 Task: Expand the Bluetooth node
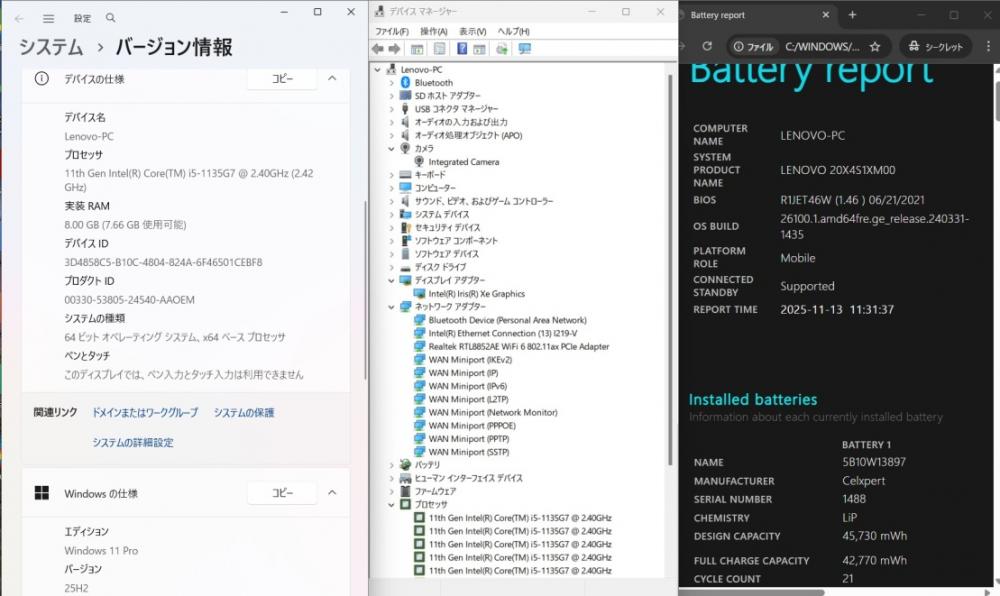(392, 83)
